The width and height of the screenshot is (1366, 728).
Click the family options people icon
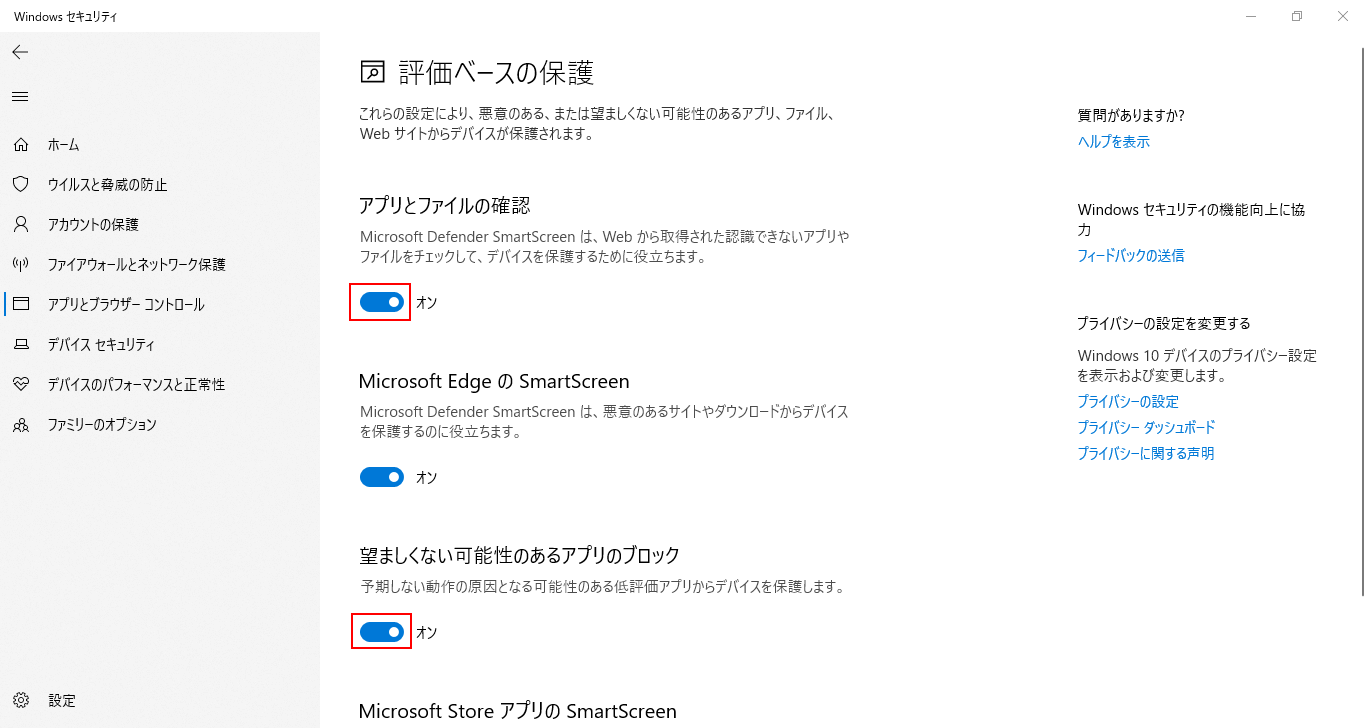(21, 425)
